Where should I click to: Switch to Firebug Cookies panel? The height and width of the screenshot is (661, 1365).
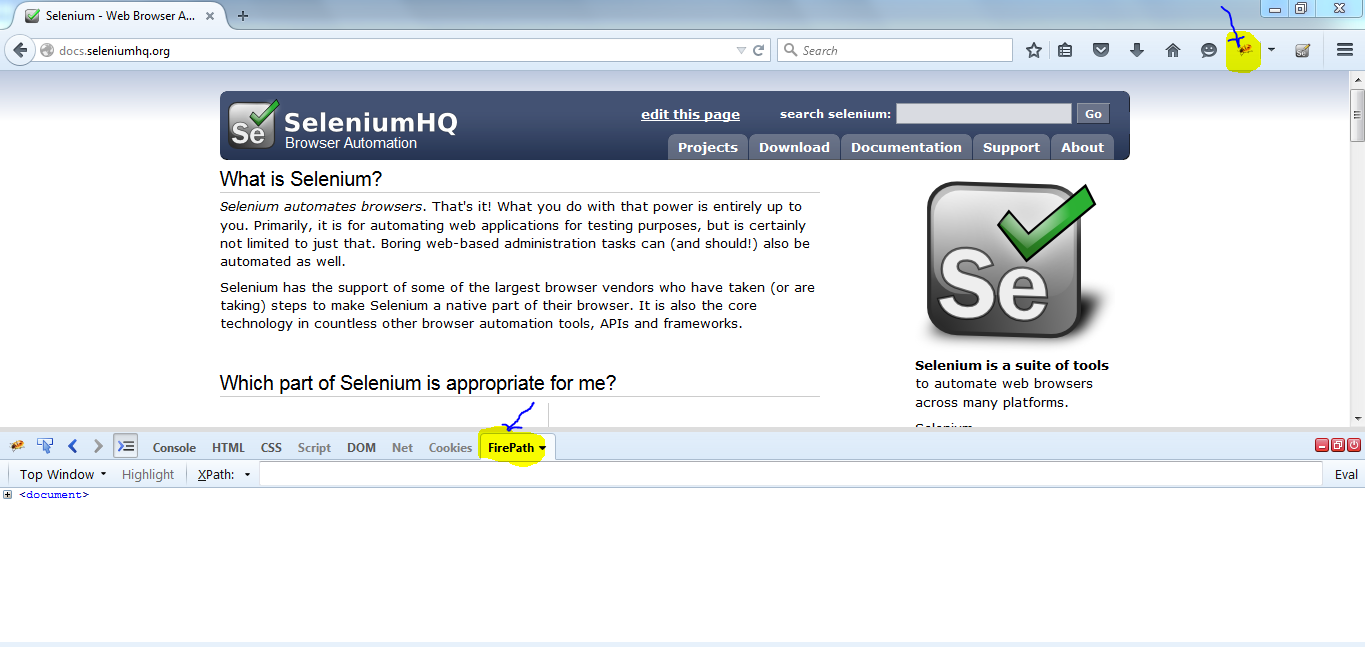click(450, 448)
